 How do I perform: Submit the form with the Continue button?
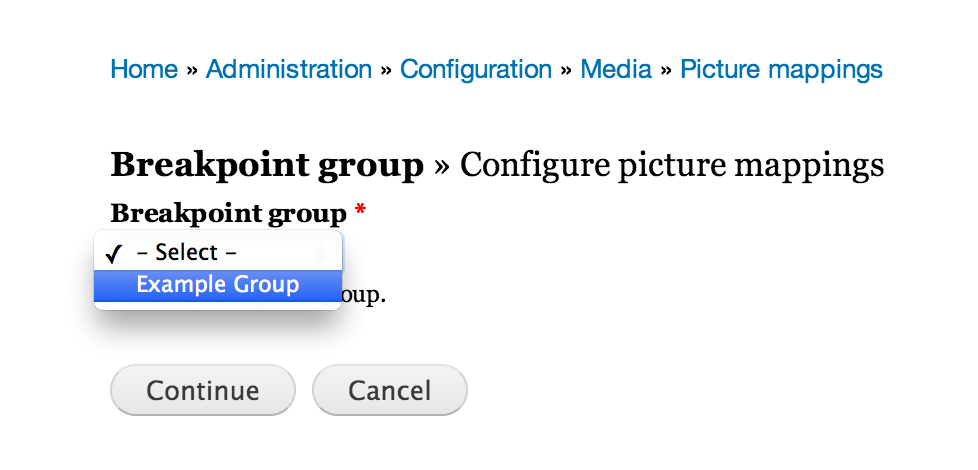click(203, 390)
